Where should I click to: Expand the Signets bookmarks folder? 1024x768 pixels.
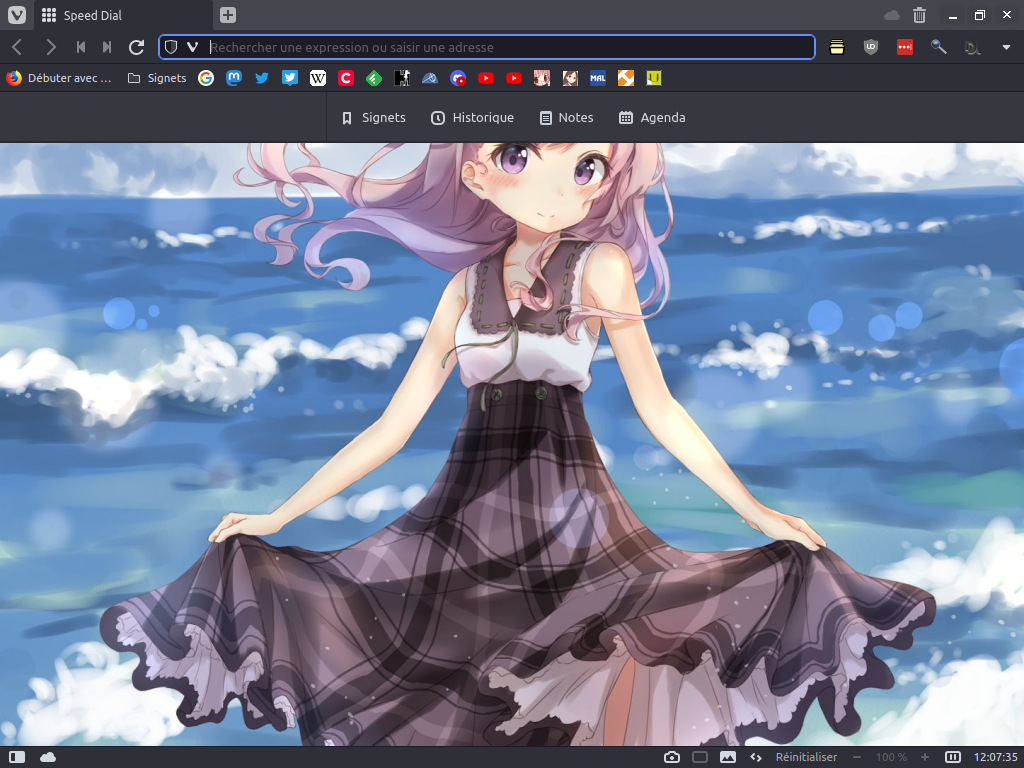157,78
